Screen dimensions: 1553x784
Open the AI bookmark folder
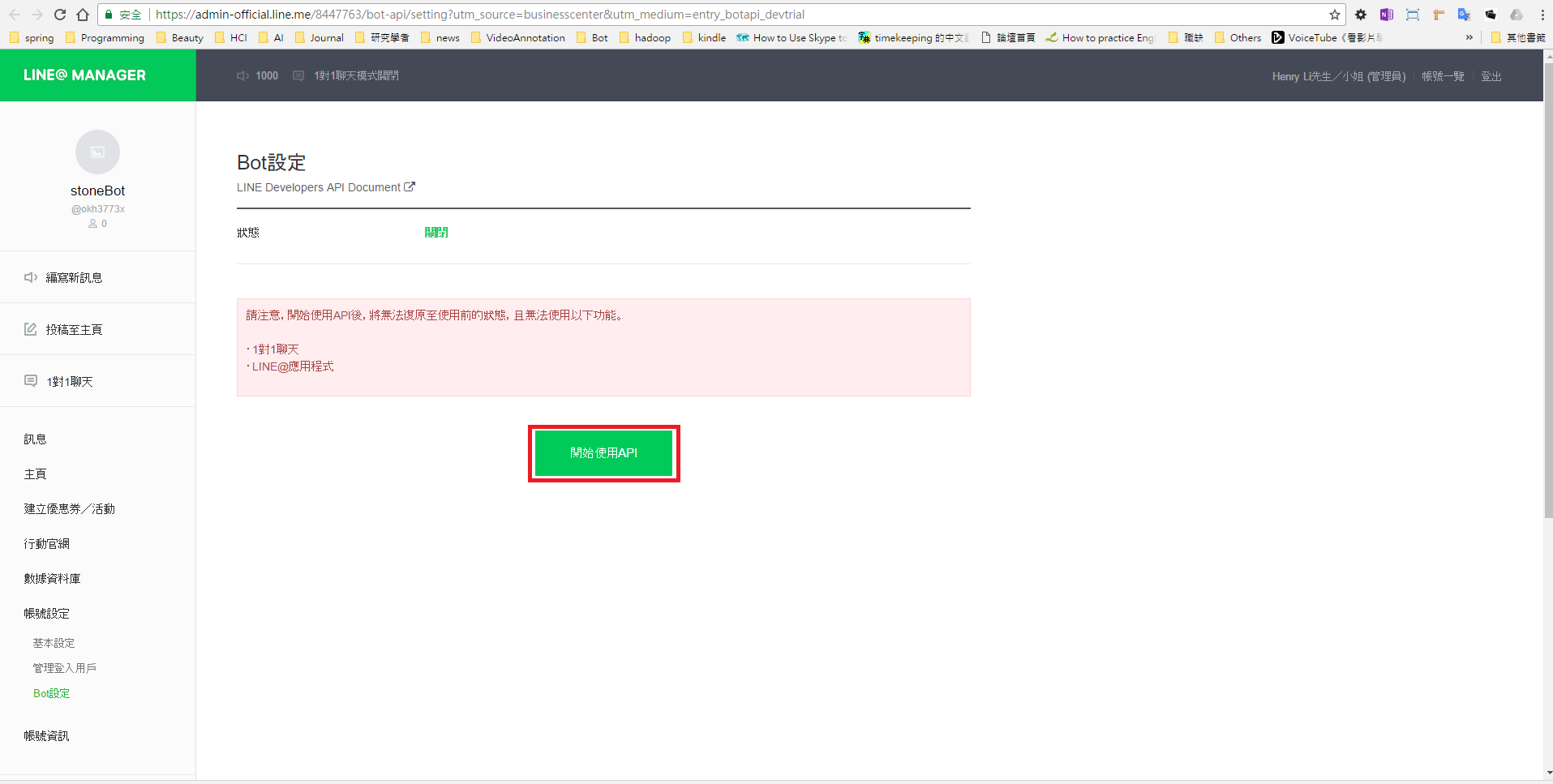(x=271, y=37)
